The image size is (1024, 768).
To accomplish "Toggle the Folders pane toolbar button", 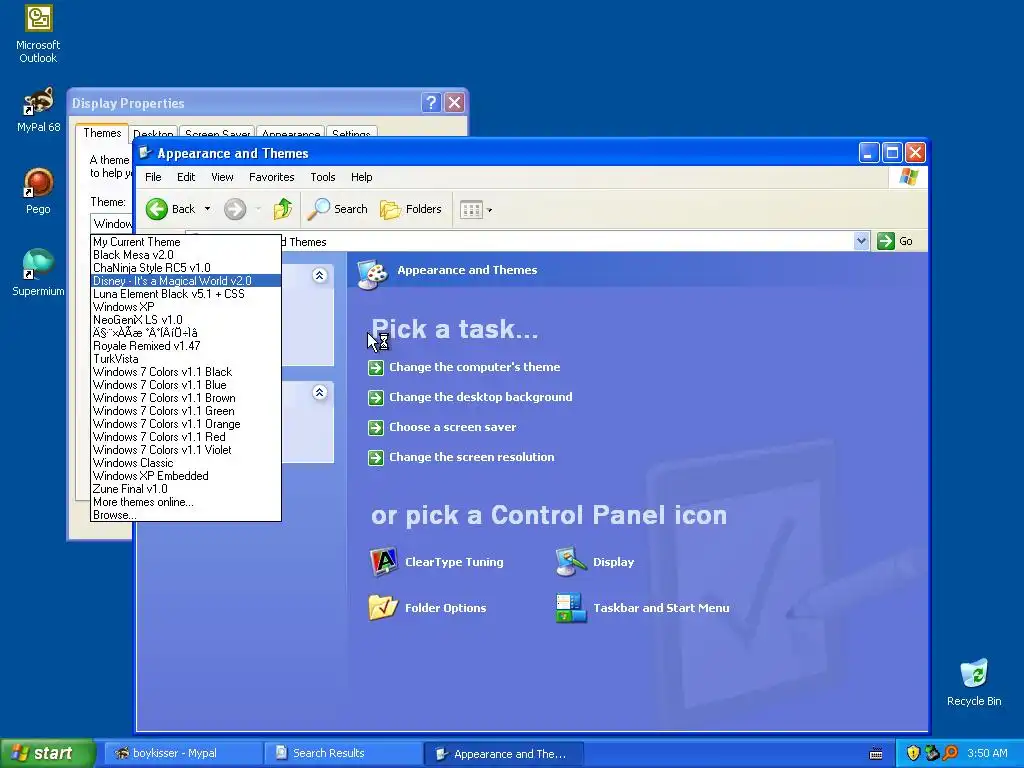I will click(x=411, y=209).
